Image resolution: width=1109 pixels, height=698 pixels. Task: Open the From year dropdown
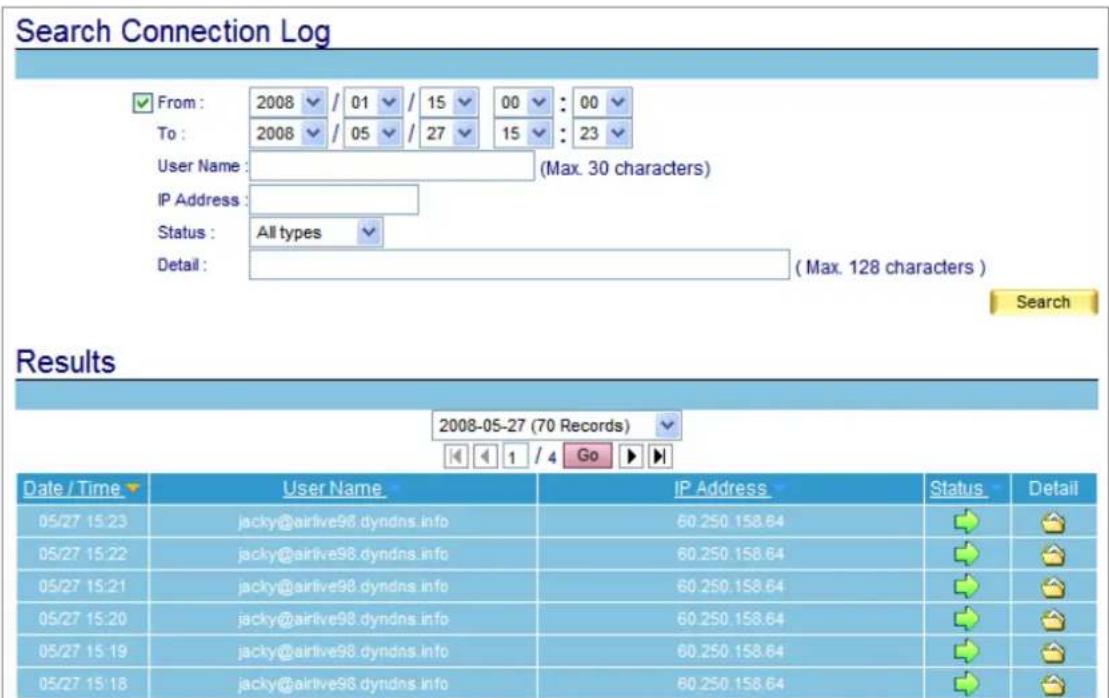(x=288, y=103)
